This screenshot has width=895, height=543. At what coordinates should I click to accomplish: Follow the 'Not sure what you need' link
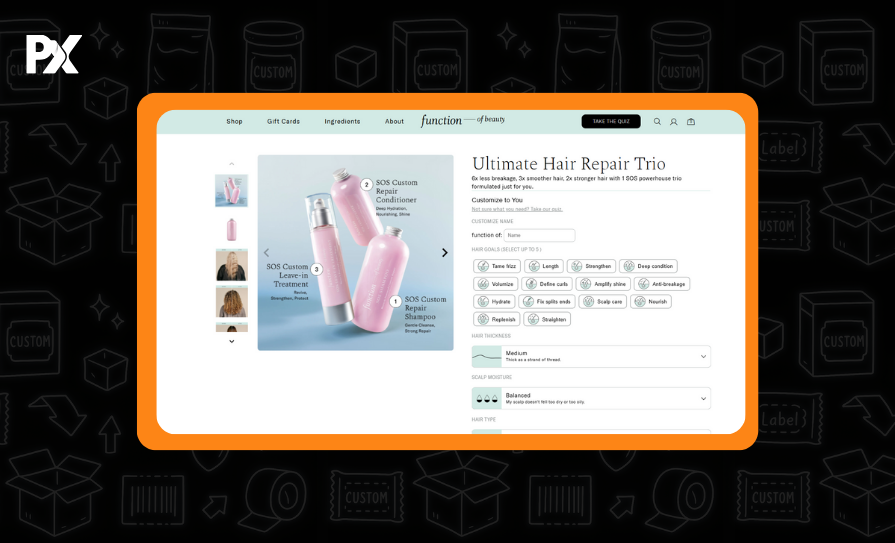[x=517, y=209]
